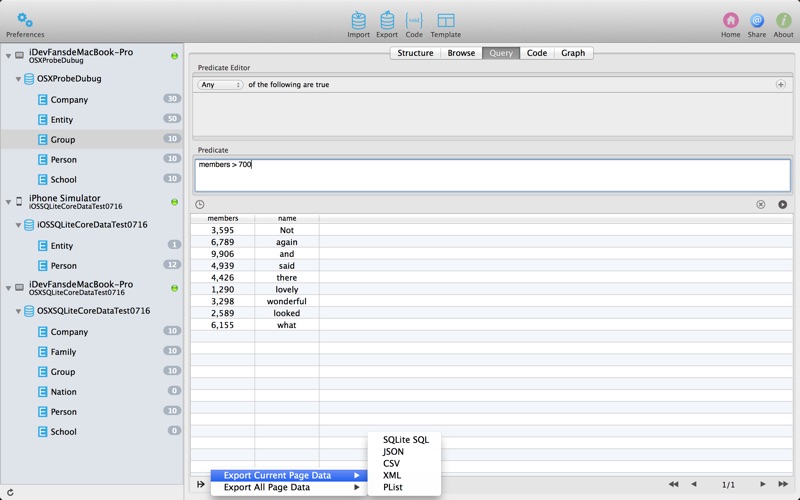
Task: Click the Import database icon
Action: pyautogui.click(x=358, y=20)
